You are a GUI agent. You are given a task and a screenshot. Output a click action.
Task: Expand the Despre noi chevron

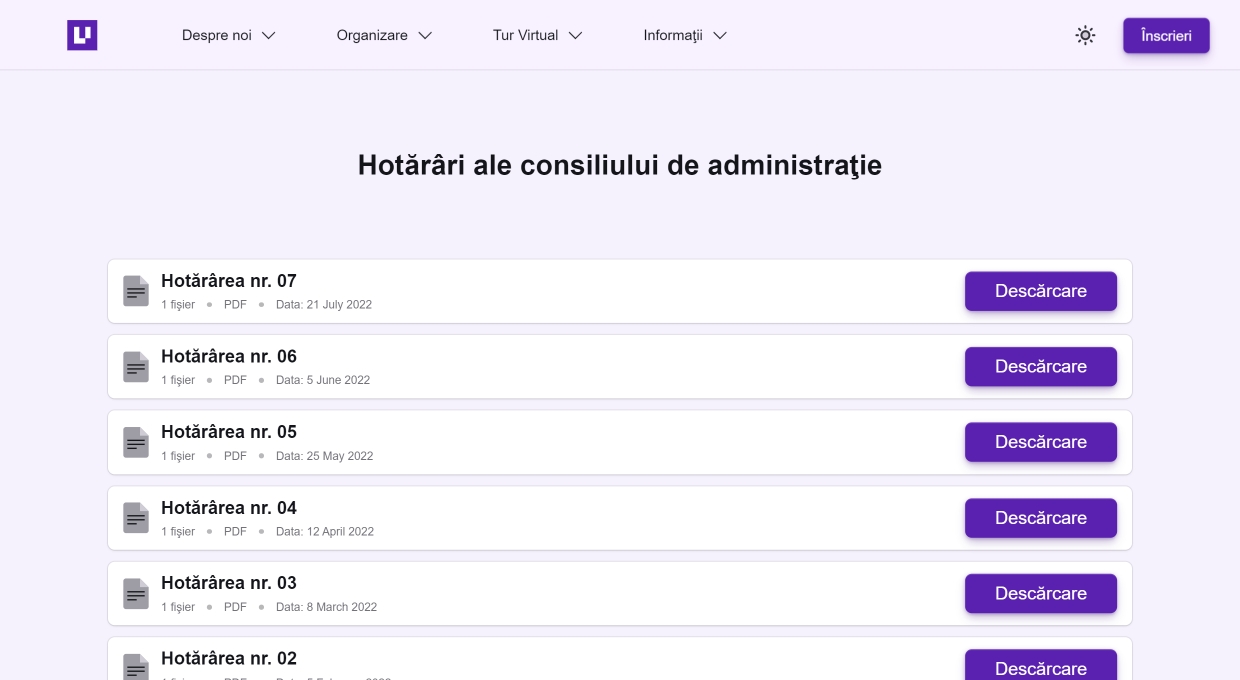tap(268, 35)
